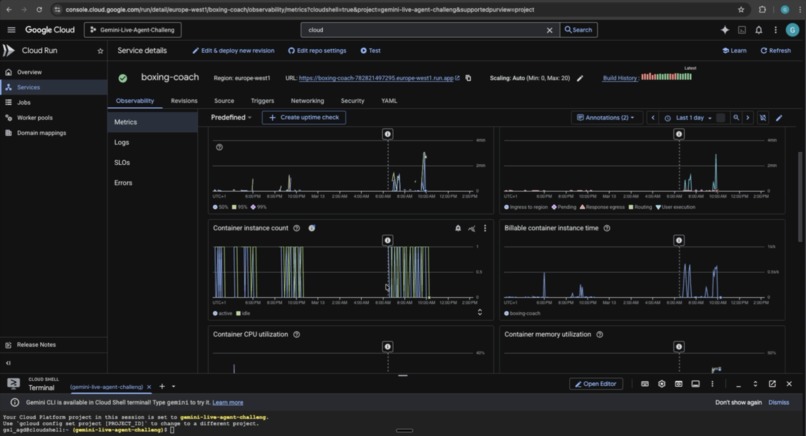Switch to the Security tab
The height and width of the screenshot is (436, 806).
[353, 101]
